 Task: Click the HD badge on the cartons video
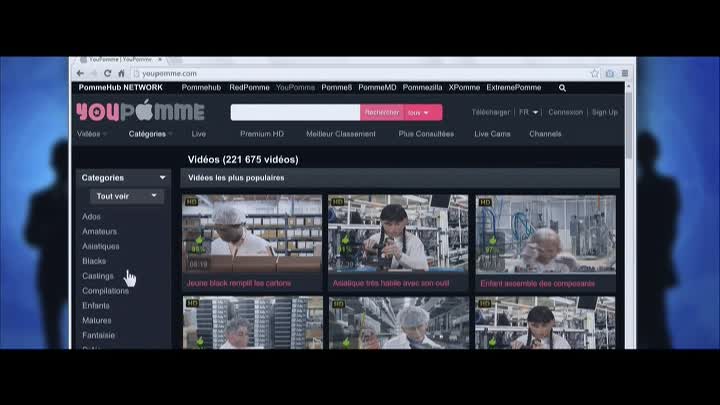191,202
